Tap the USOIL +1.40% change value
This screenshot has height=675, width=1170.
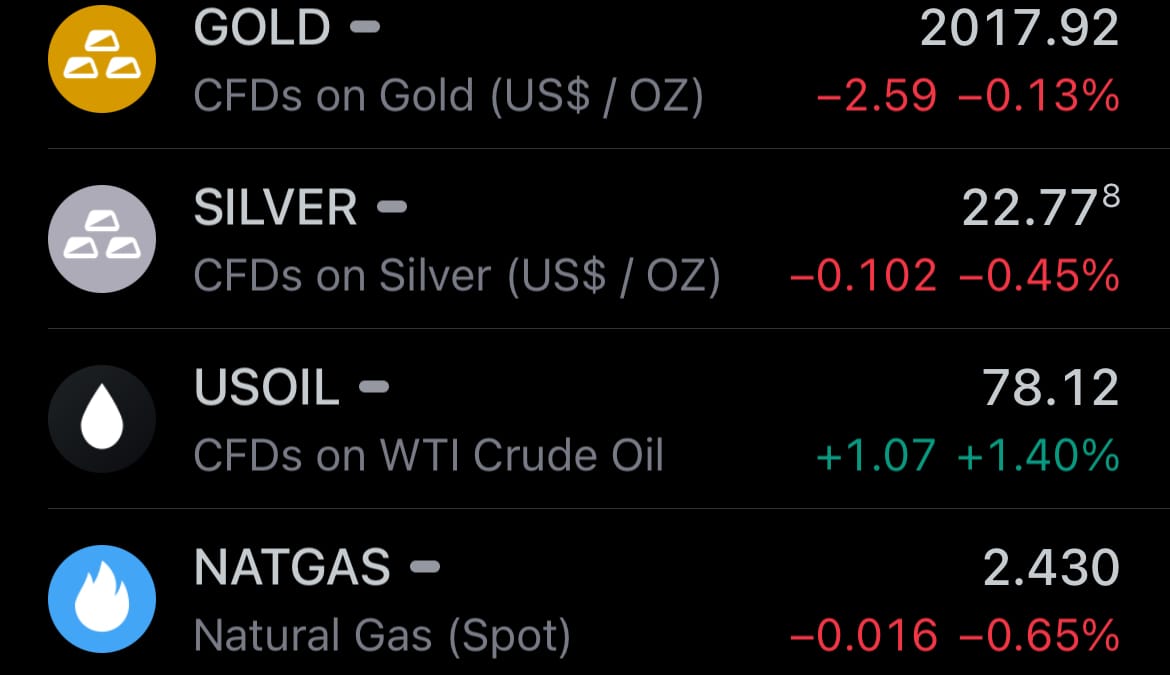coord(1038,455)
